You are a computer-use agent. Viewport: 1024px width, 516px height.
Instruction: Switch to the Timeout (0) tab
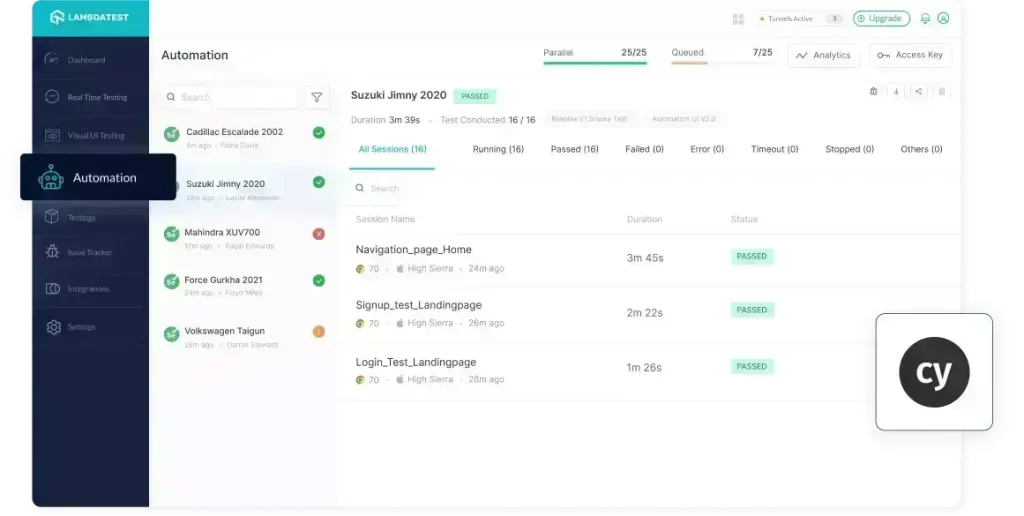(775, 150)
